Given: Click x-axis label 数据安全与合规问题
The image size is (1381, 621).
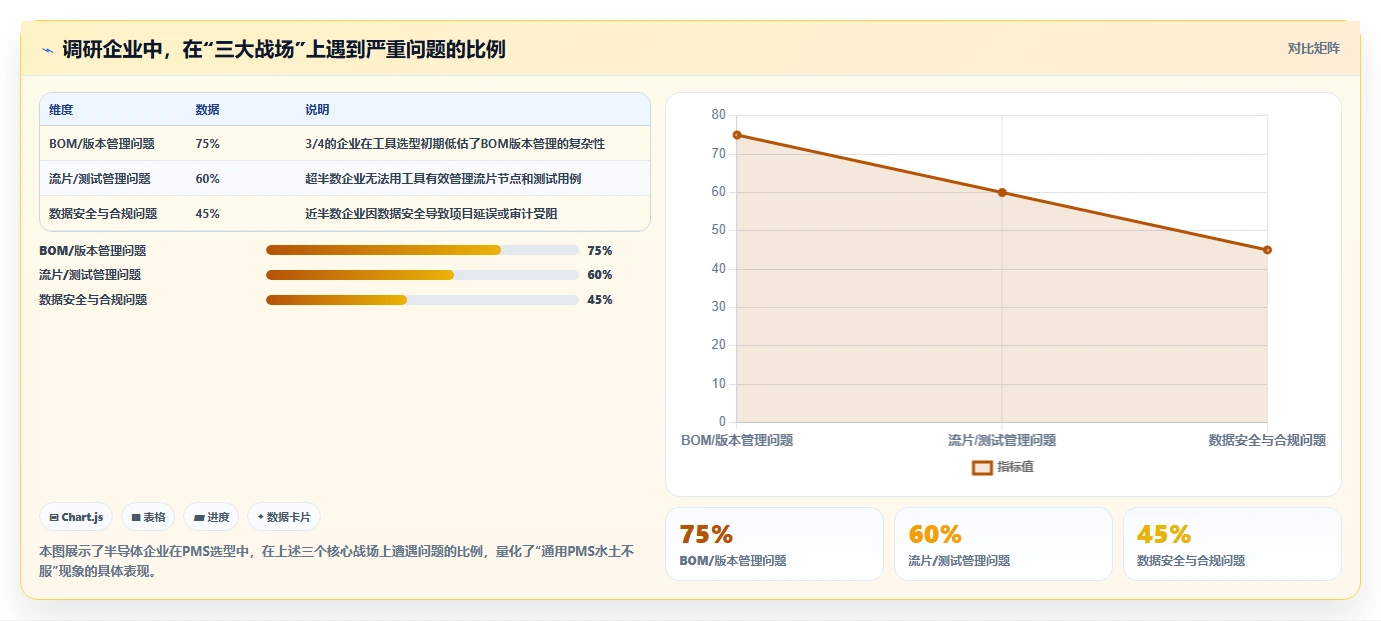Looking at the screenshot, I should (1267, 440).
